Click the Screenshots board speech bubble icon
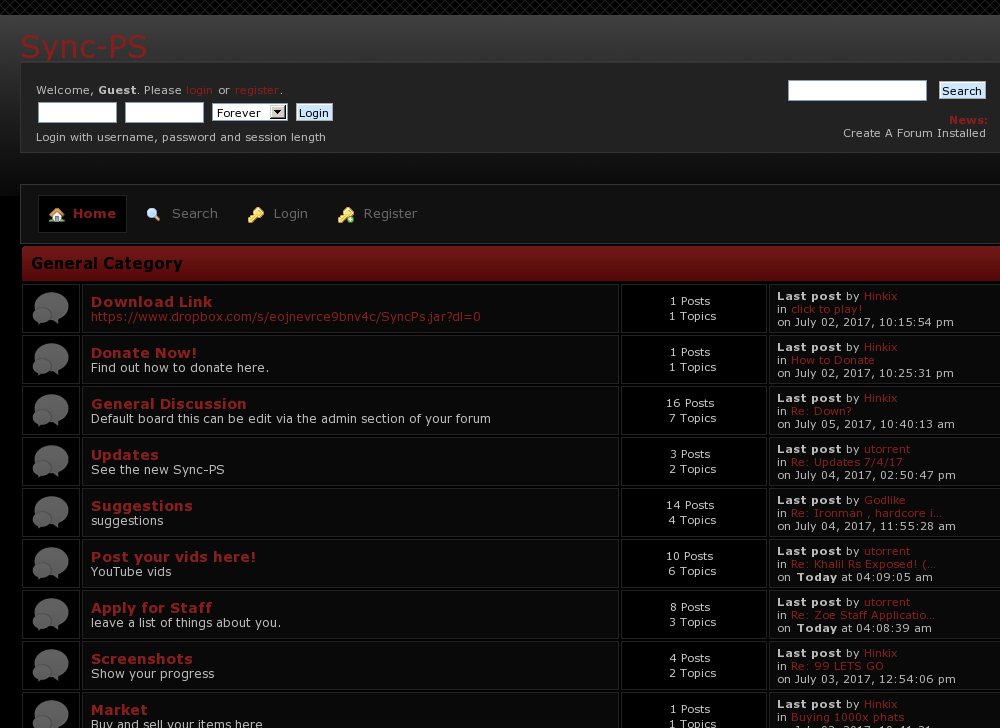The width and height of the screenshot is (1000, 728). 51,665
